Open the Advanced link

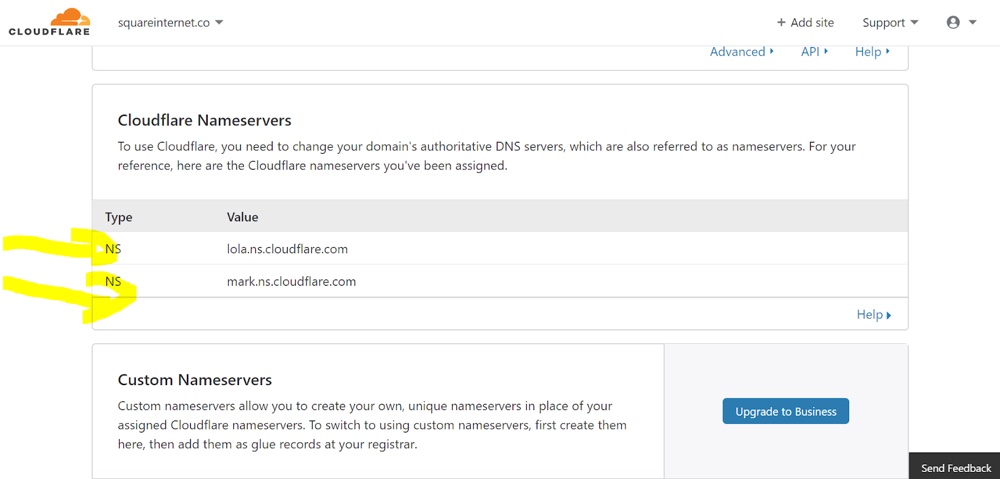point(742,52)
